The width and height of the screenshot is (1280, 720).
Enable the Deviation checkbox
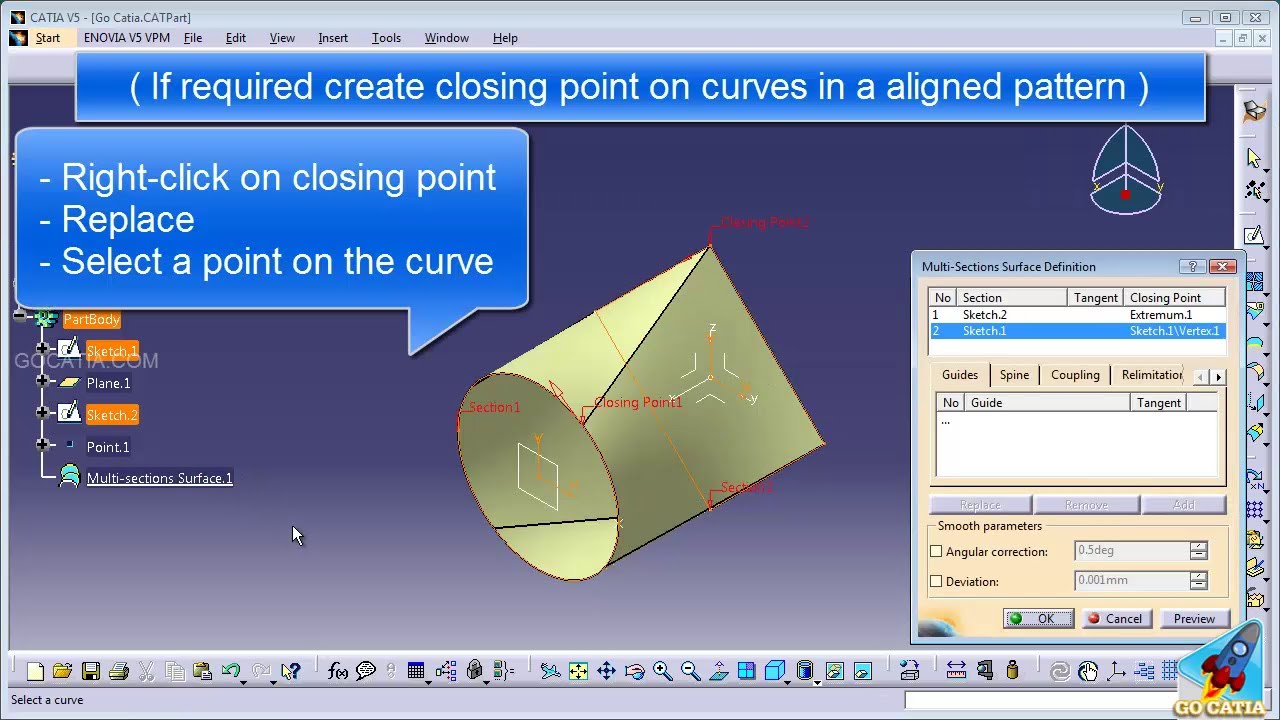coord(936,581)
